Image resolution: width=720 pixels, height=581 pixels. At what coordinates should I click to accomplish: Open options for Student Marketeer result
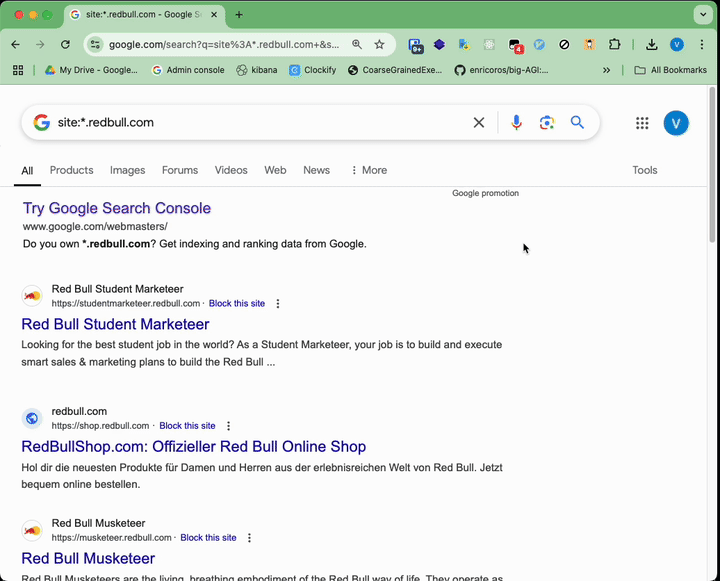click(x=278, y=304)
